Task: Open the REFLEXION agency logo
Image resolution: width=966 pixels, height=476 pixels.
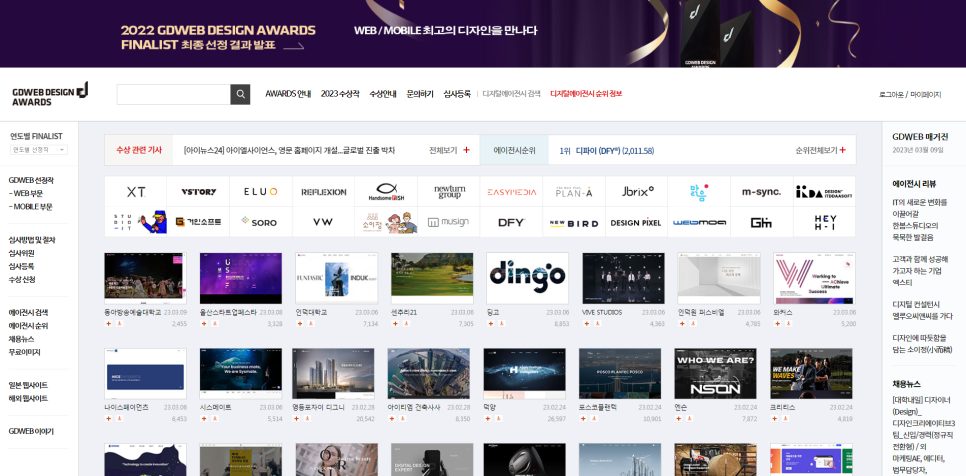Action: [x=323, y=192]
